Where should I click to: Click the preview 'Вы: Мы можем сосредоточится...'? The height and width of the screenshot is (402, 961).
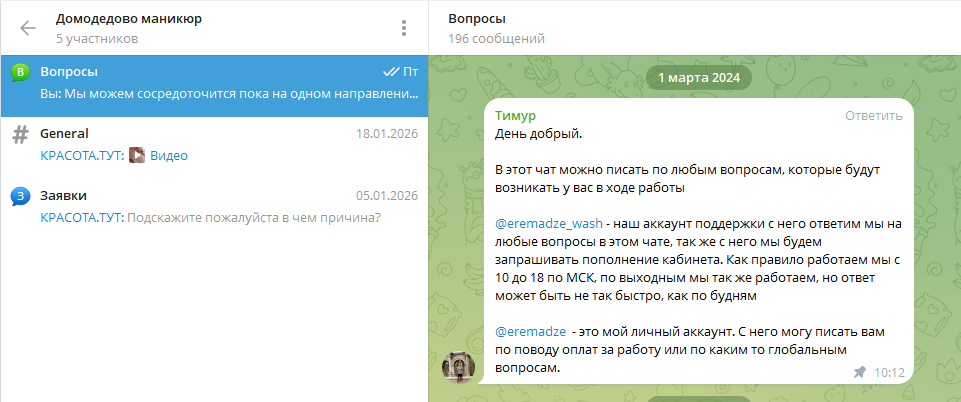pos(229,95)
